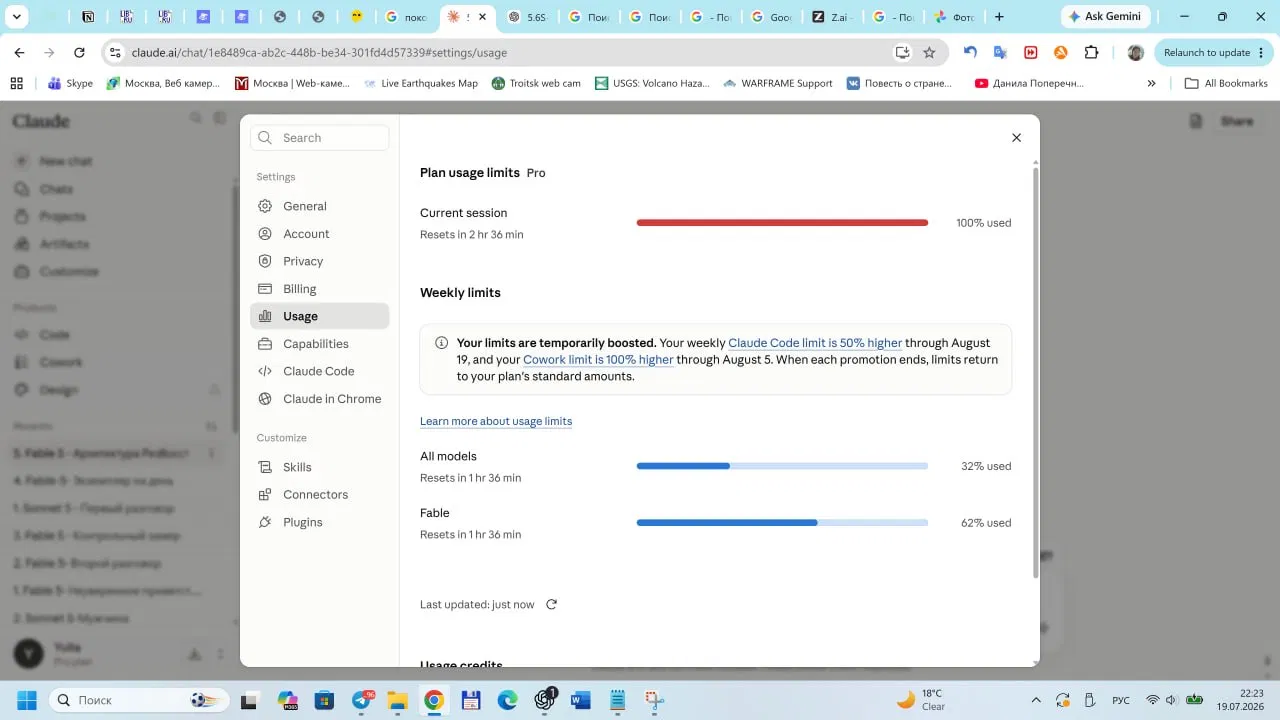Switch to the Z.ai tab

(832, 17)
